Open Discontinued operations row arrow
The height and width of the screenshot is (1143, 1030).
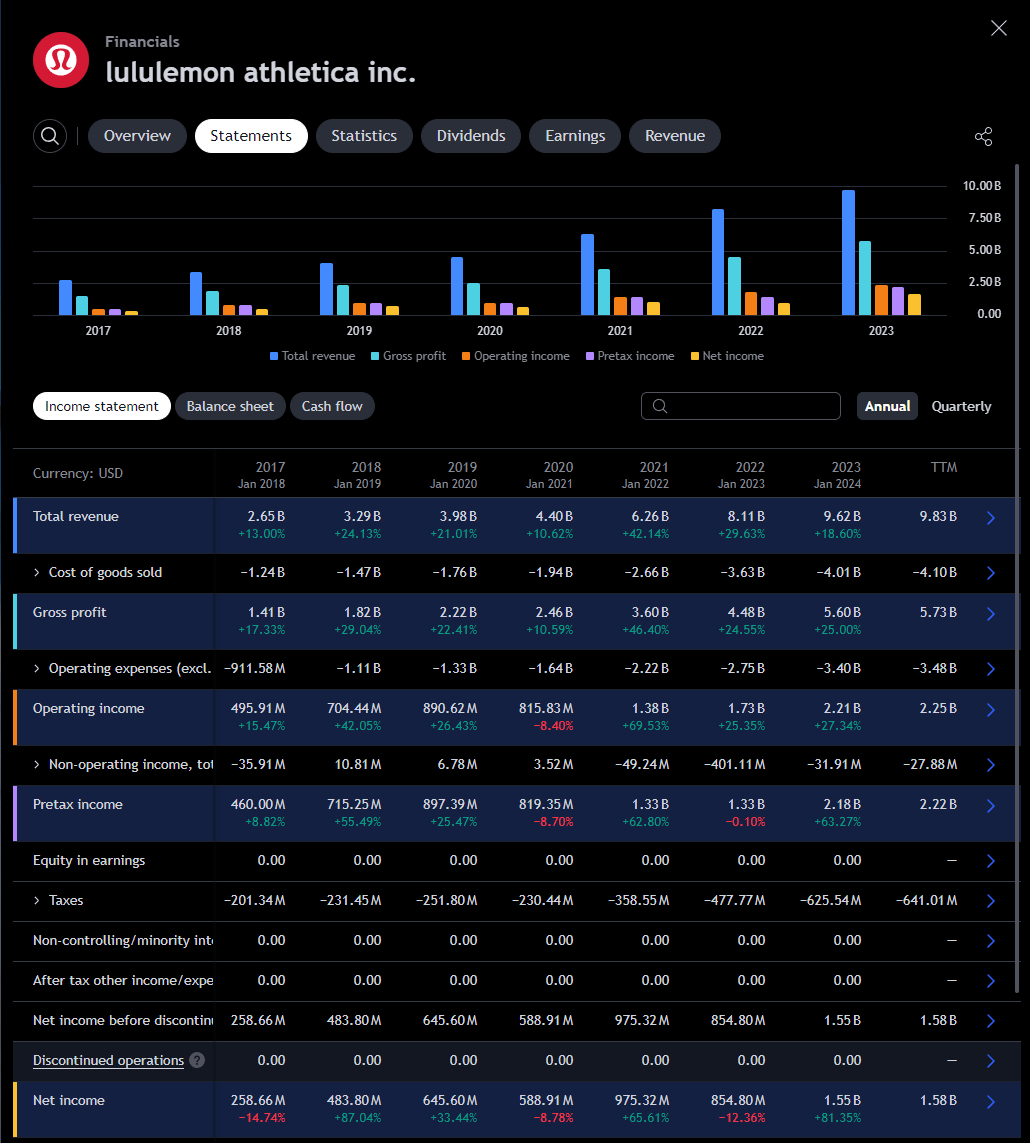click(x=991, y=1061)
